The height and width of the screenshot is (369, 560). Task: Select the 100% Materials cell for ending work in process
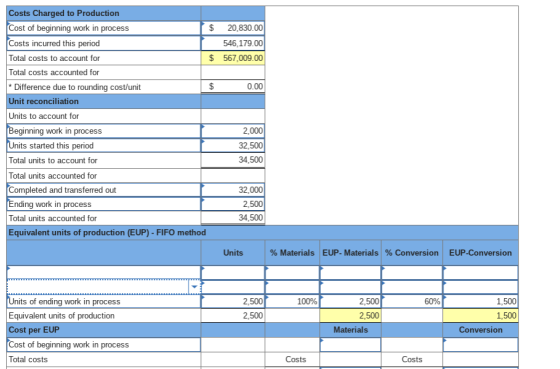coord(292,301)
